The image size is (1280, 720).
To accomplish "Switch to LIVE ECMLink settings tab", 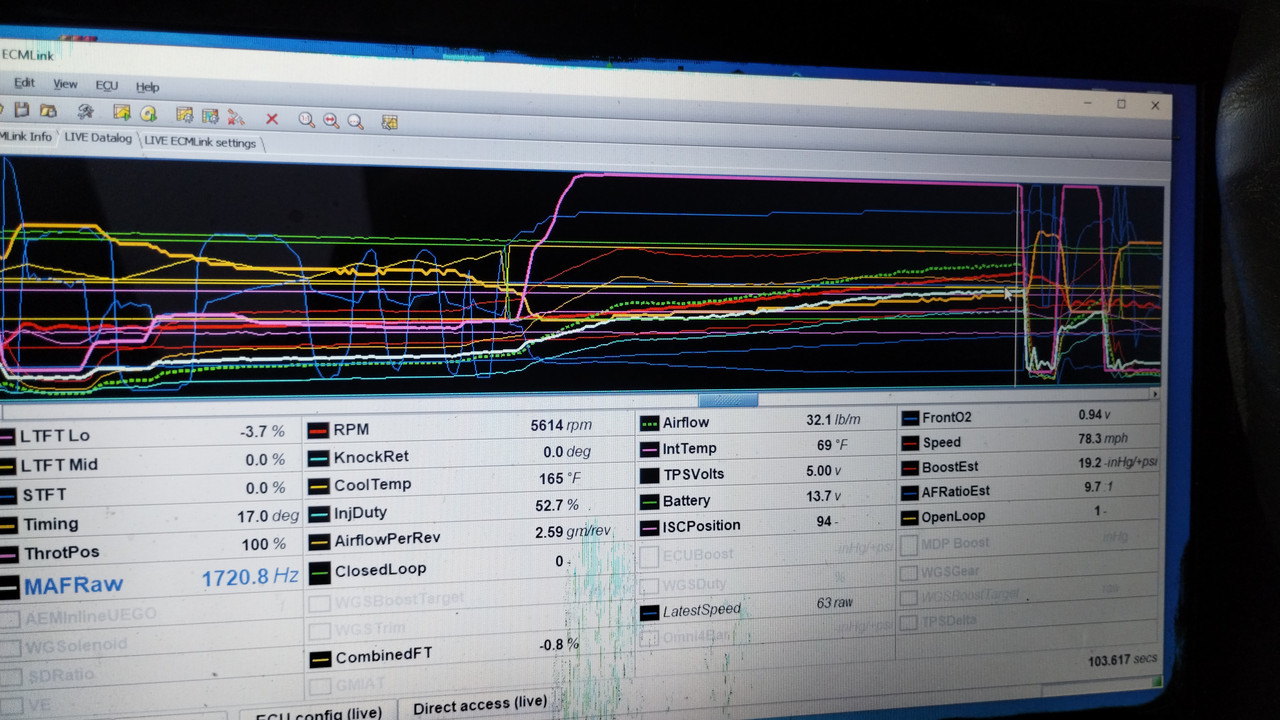I will point(200,142).
